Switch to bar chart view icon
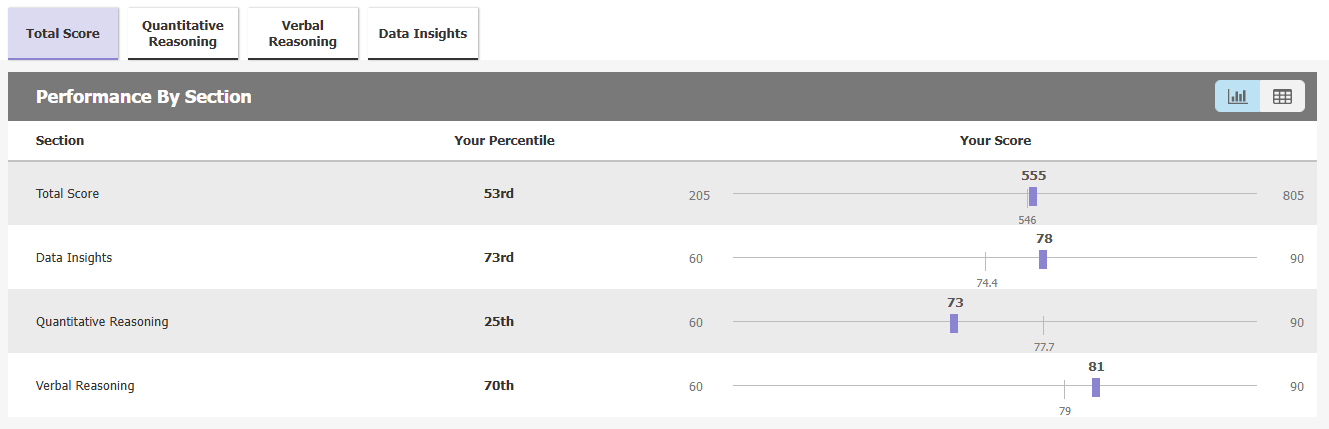Screen dimensions: 1329x429 click(x=1237, y=96)
